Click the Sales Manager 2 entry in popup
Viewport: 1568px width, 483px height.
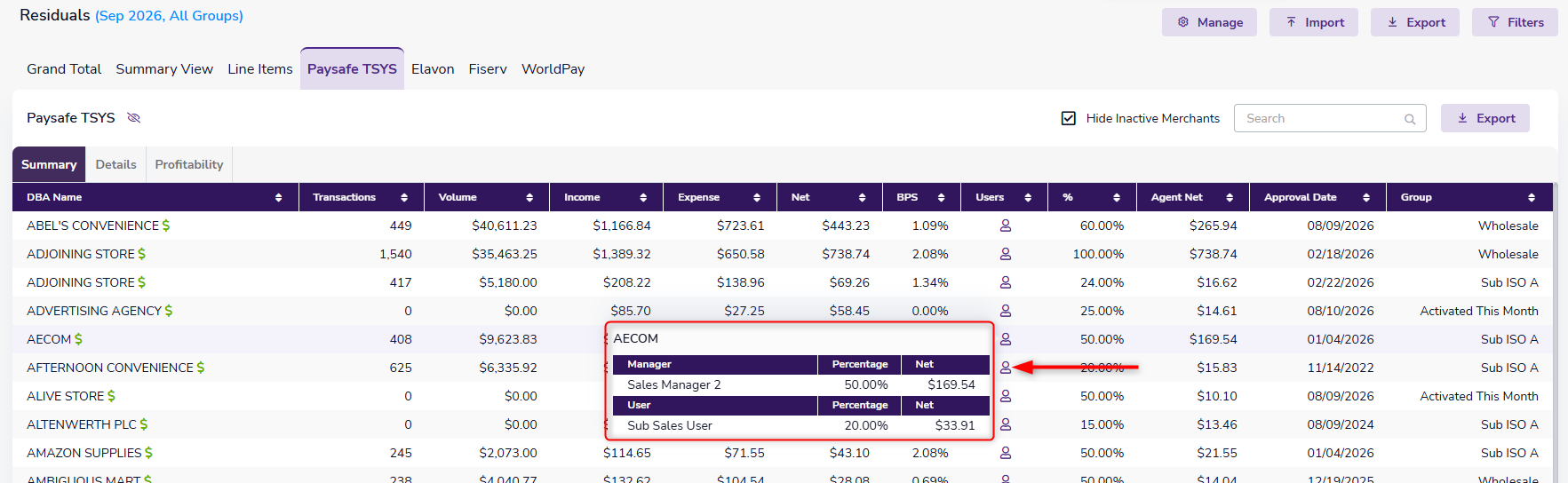(x=674, y=384)
